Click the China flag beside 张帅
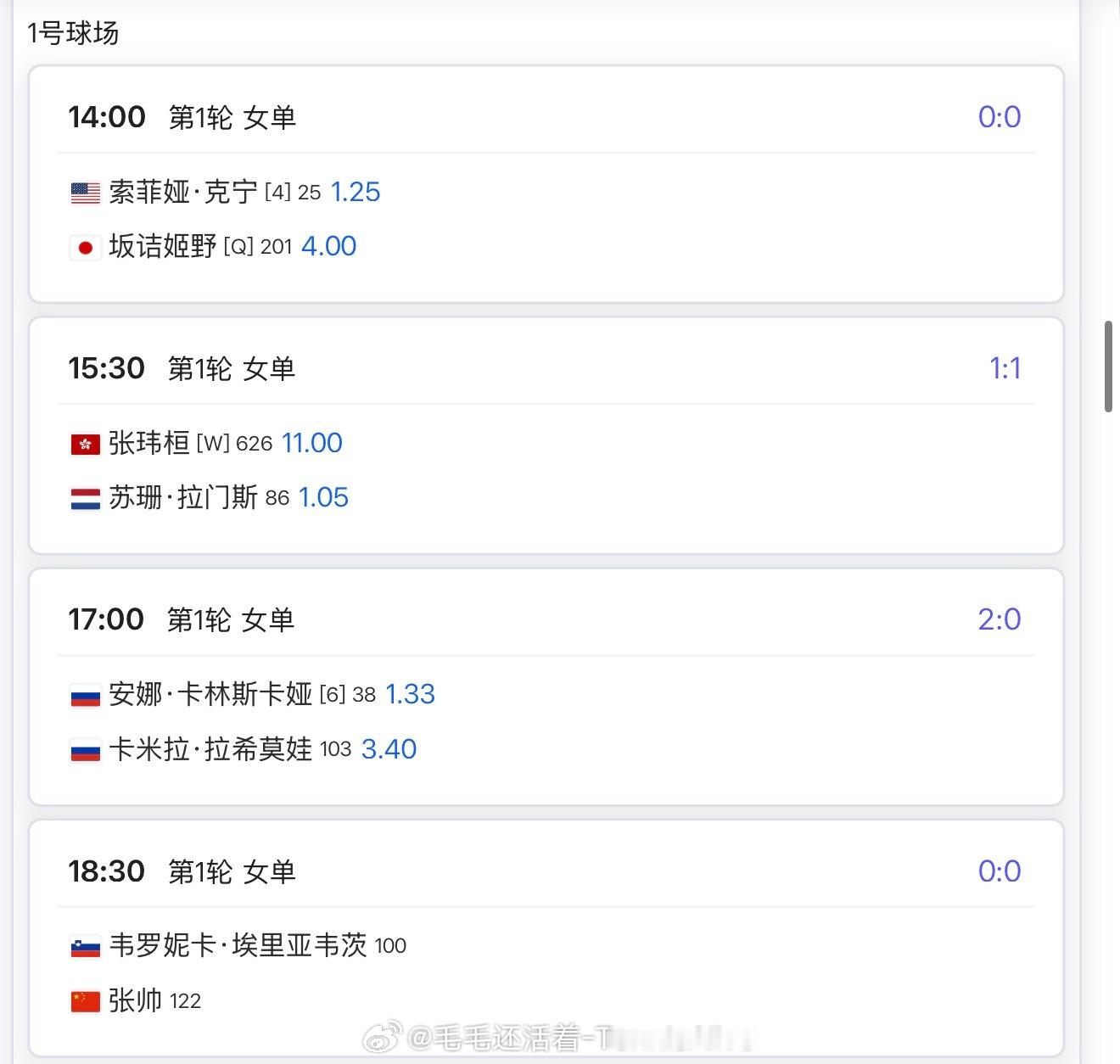The width and height of the screenshot is (1120, 1064). coord(85,1001)
